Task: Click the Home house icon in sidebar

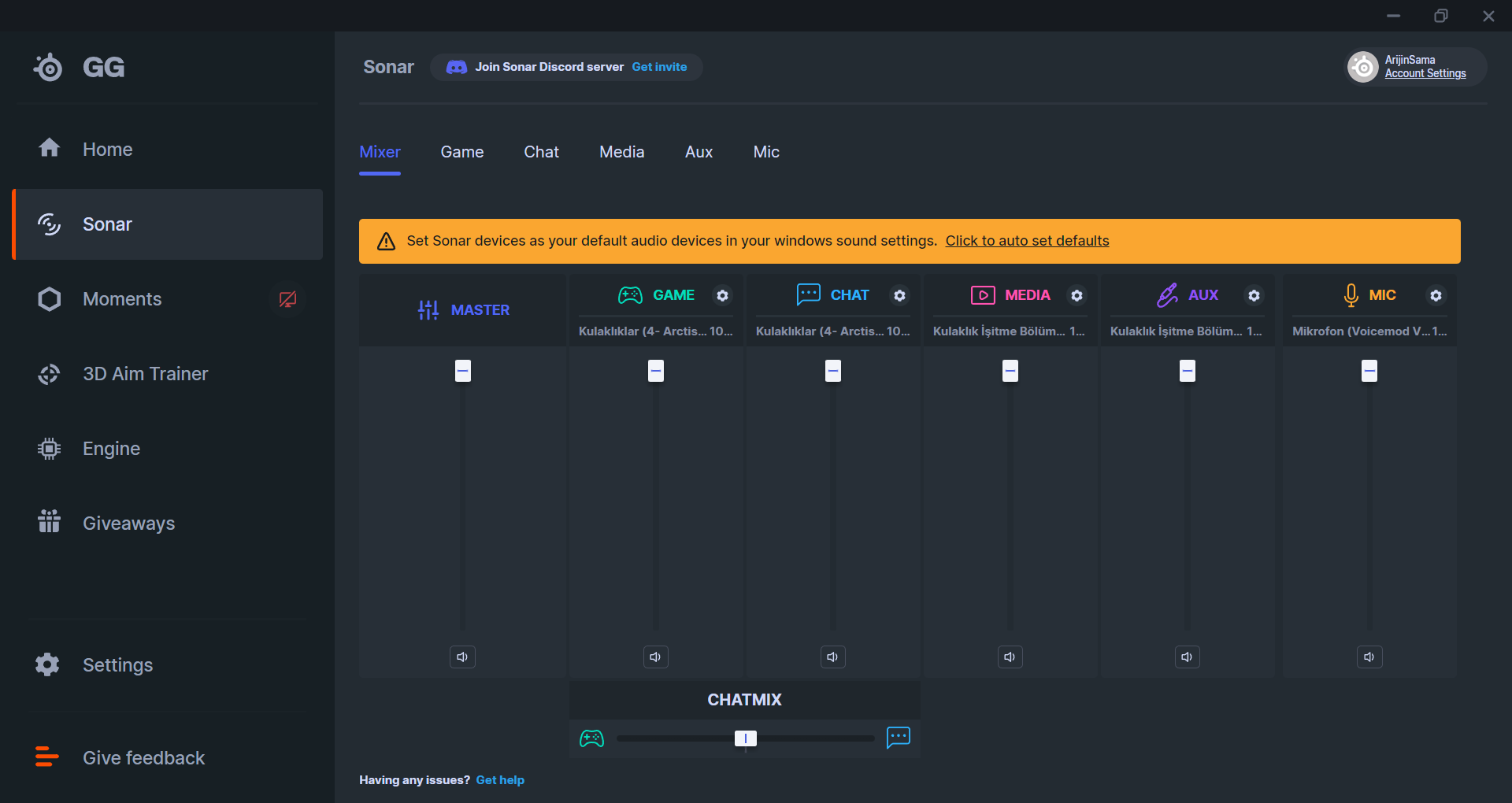Action: point(50,148)
